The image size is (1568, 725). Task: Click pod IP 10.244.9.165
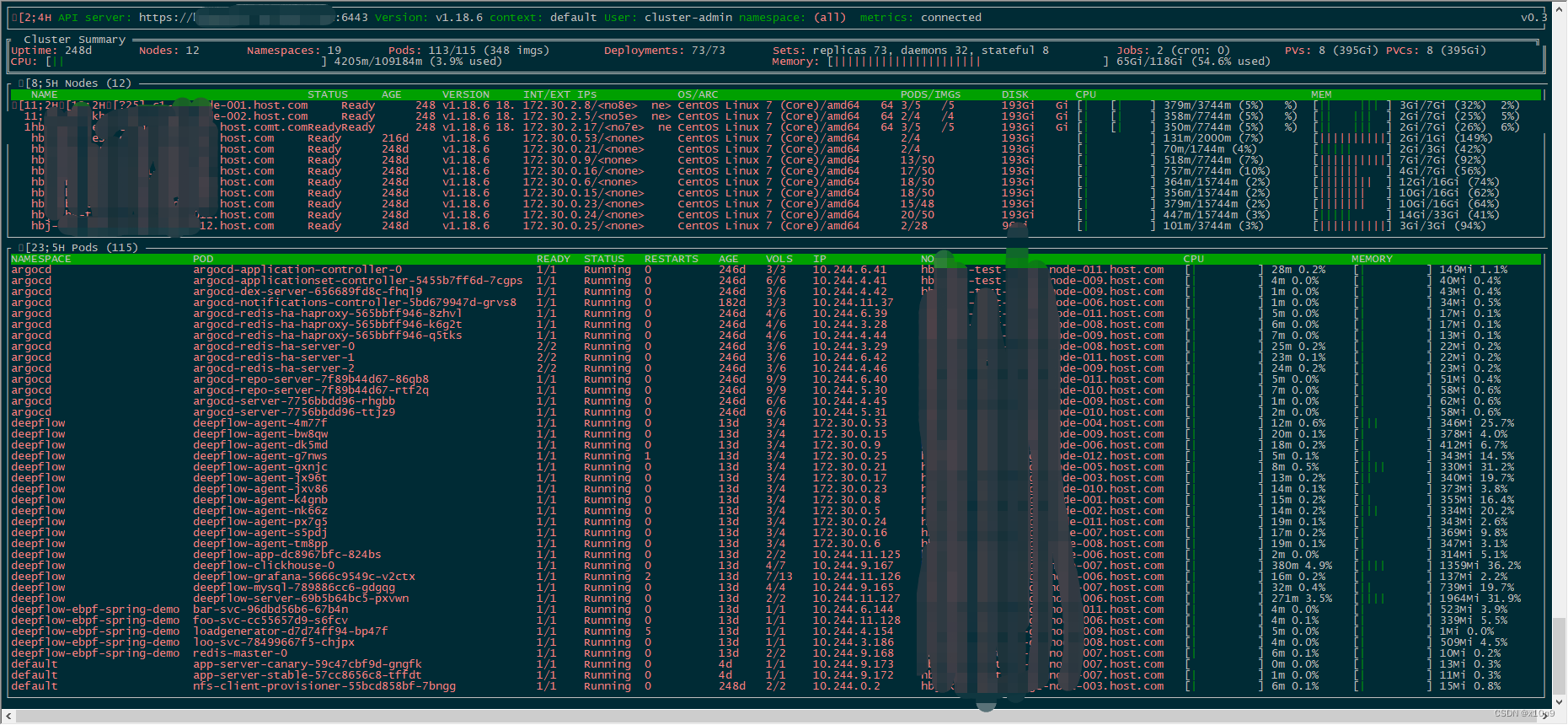[x=854, y=588]
